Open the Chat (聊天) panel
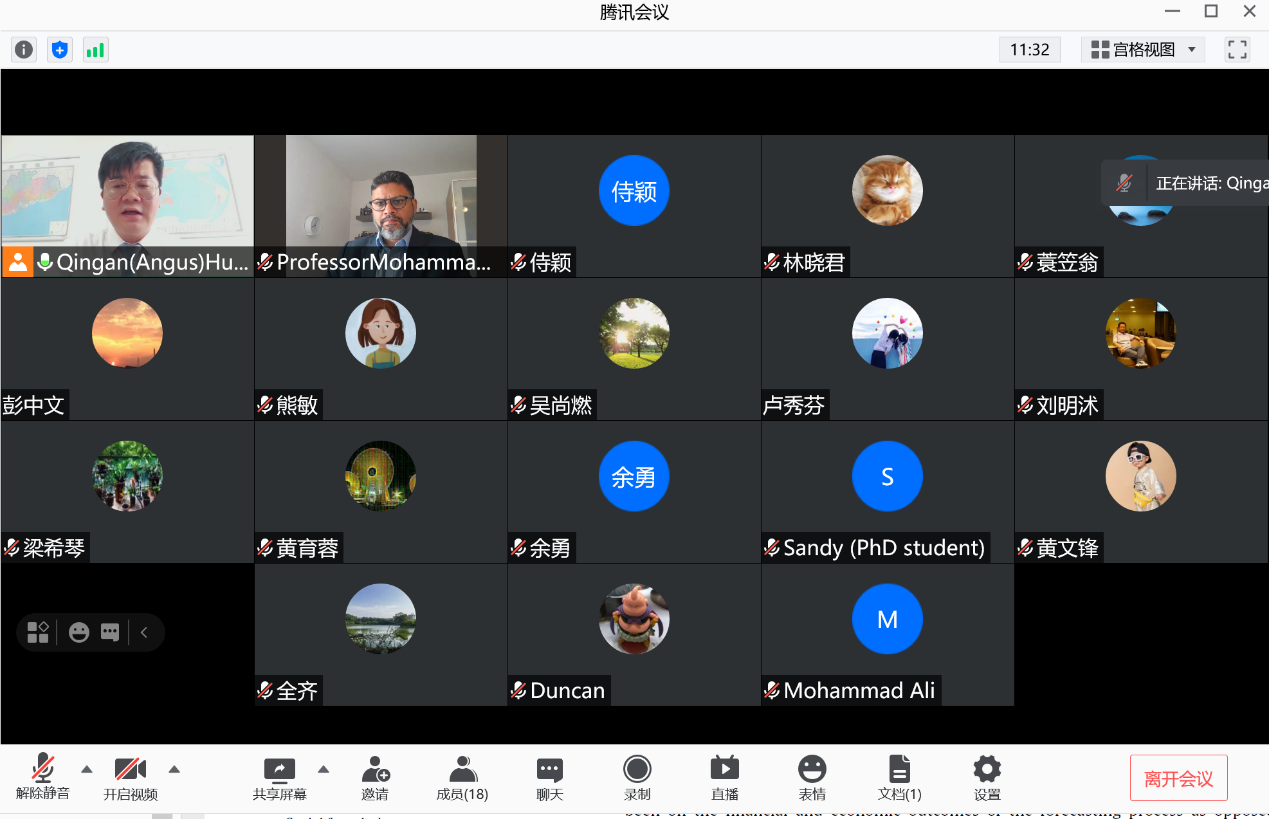The height and width of the screenshot is (819, 1269). (549, 778)
